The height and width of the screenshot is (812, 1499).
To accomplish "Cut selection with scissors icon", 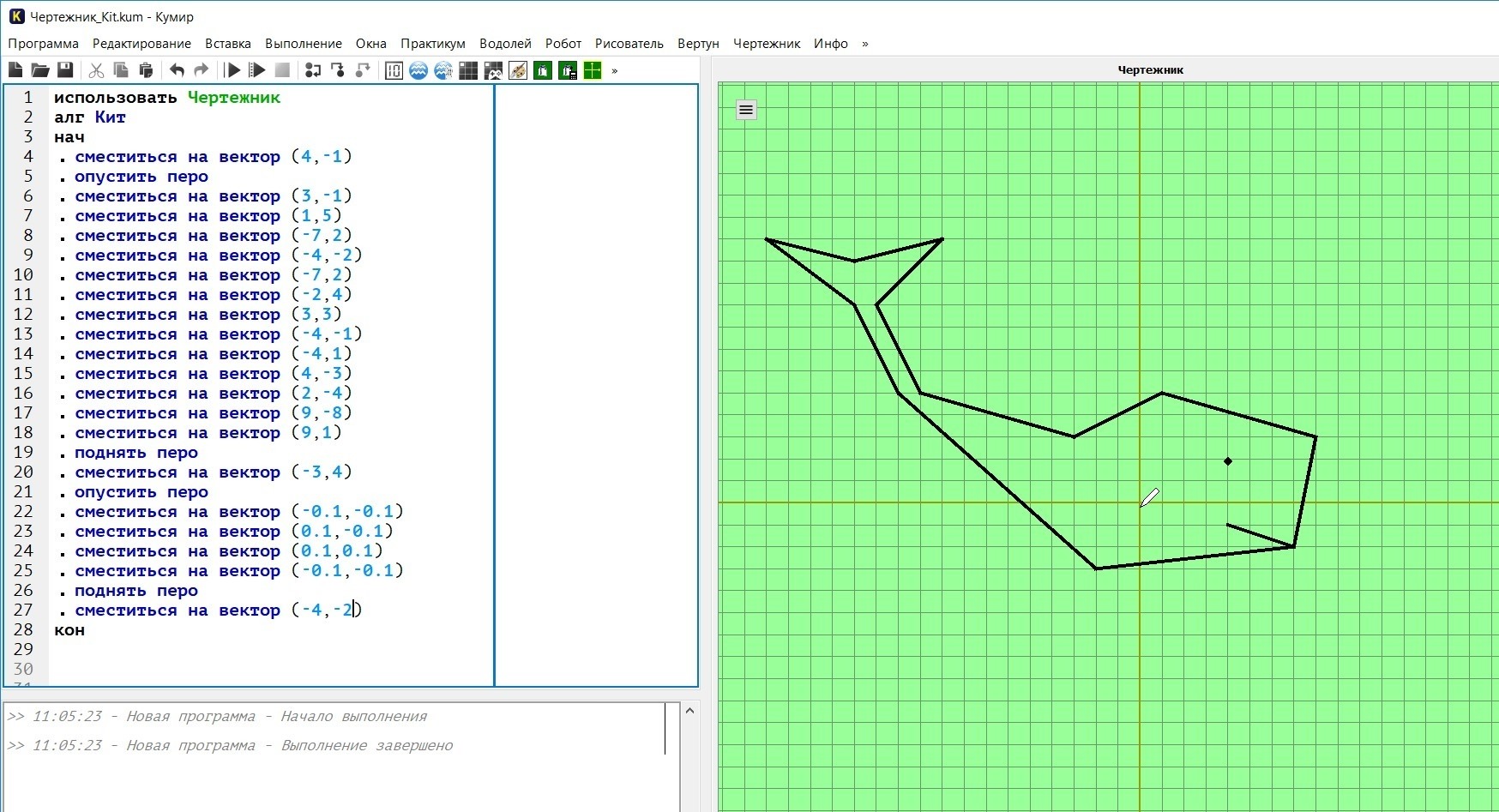I will coord(97,70).
